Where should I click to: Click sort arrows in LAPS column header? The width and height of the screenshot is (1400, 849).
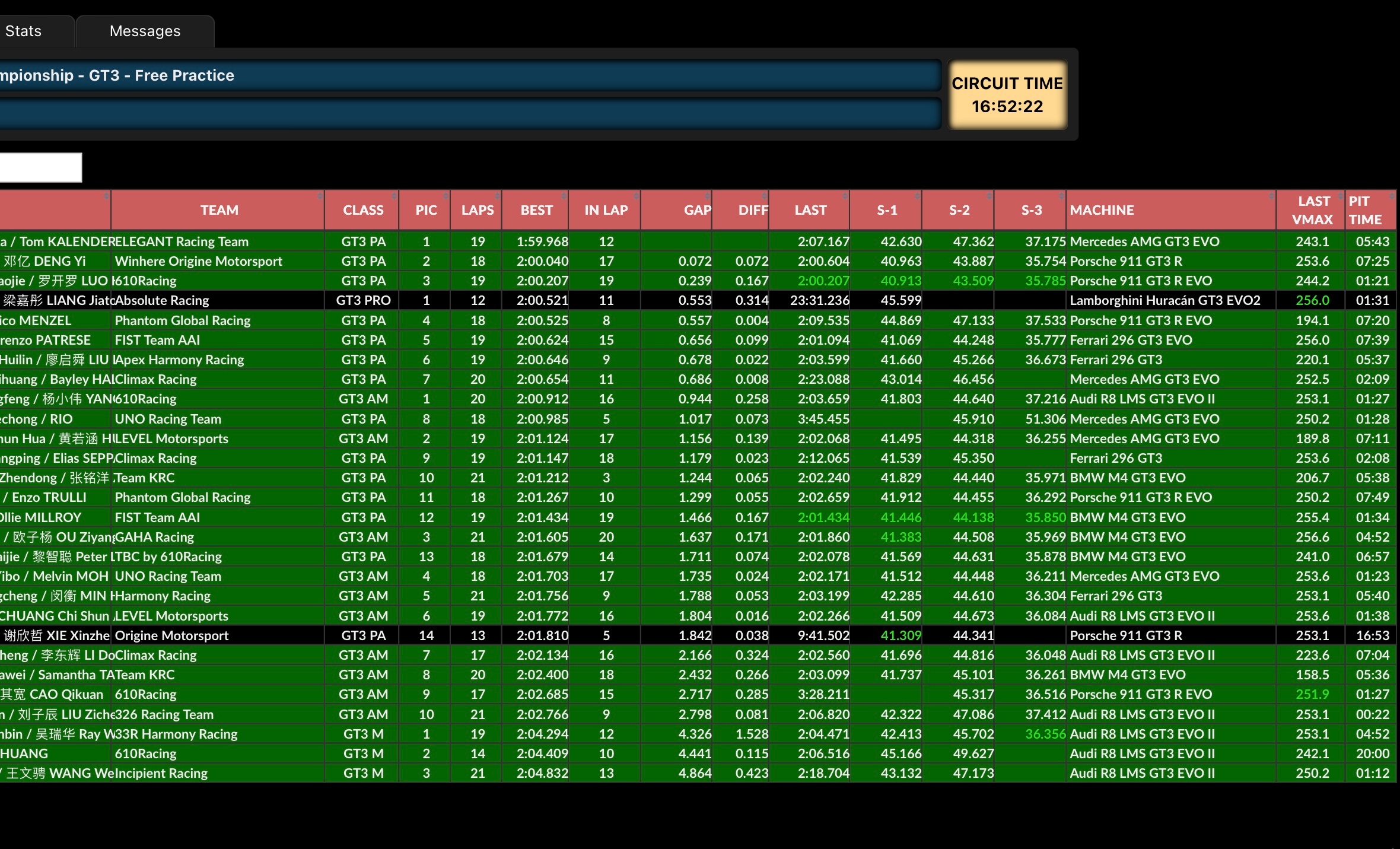497,196
